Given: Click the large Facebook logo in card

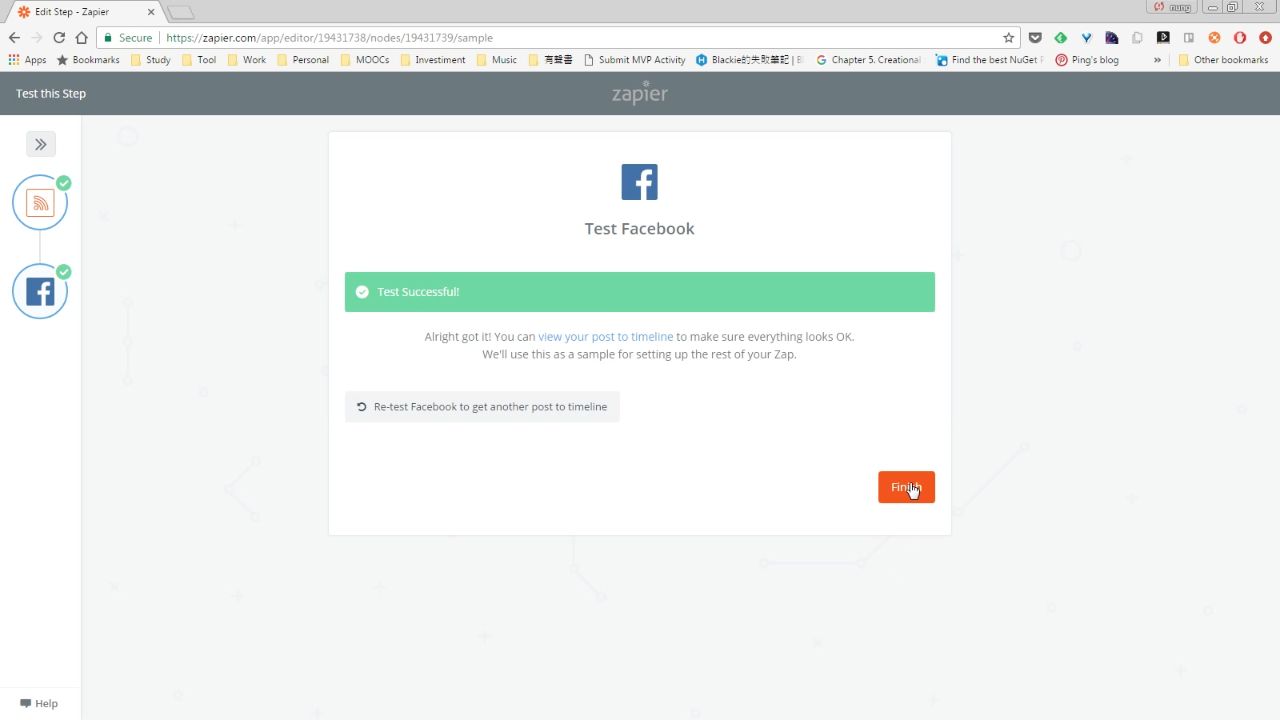Looking at the screenshot, I should coord(640,182).
